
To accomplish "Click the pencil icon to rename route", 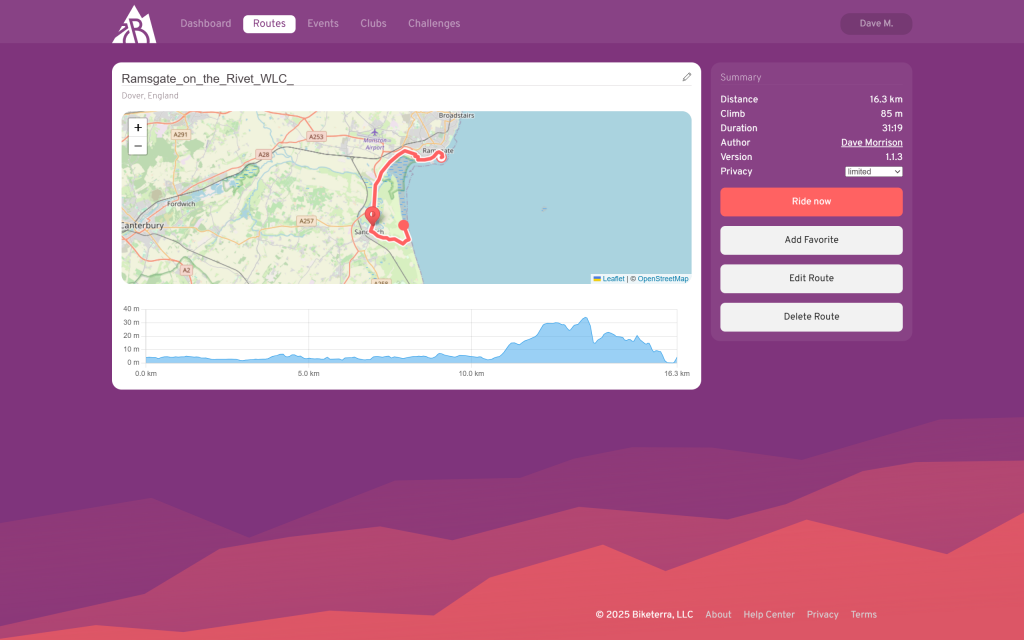I will (x=687, y=77).
